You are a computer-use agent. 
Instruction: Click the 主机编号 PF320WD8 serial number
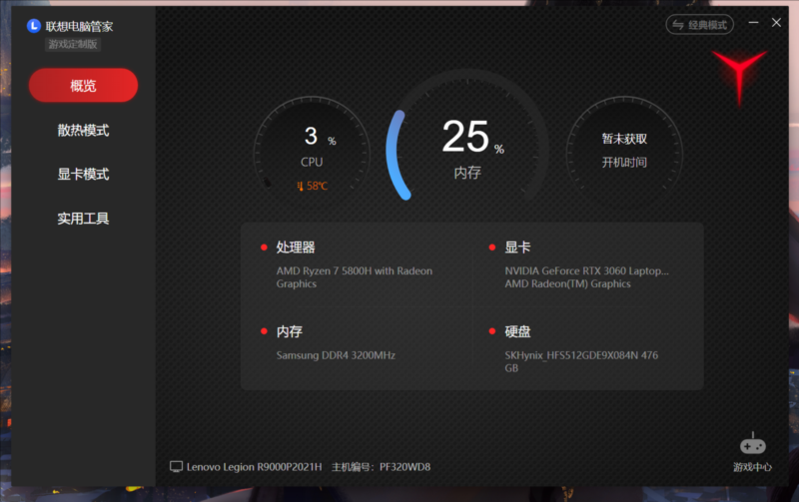381,467
